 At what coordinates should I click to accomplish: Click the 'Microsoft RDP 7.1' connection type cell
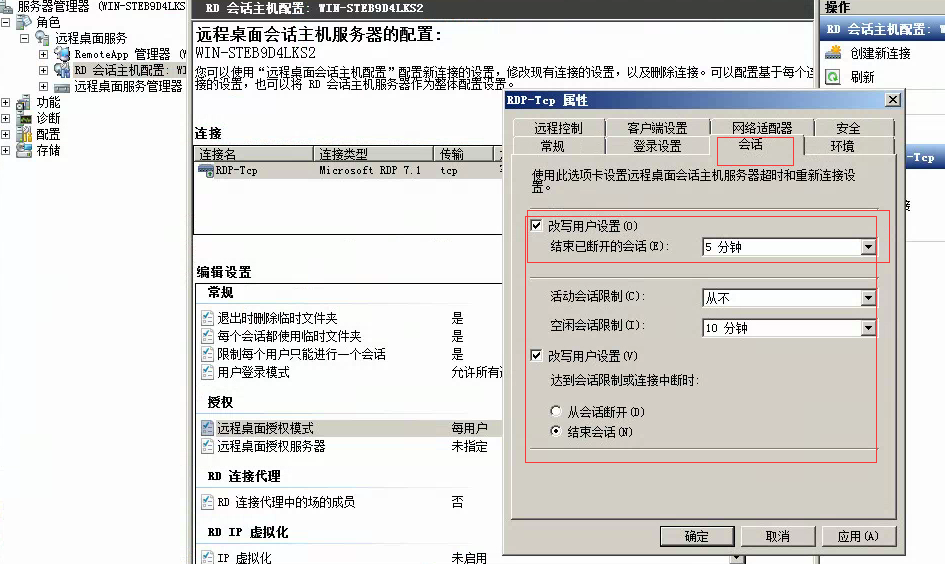pyautogui.click(x=370, y=171)
